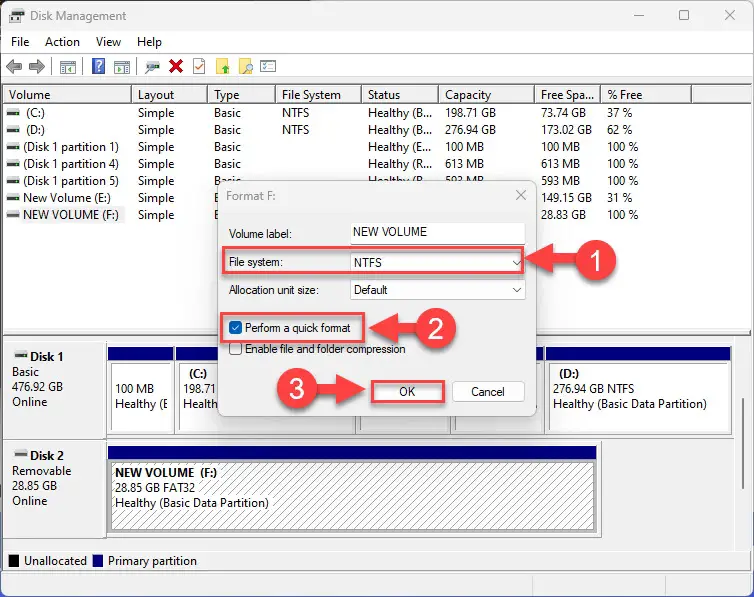Click the 198.71 GB capacity cell

(470, 112)
